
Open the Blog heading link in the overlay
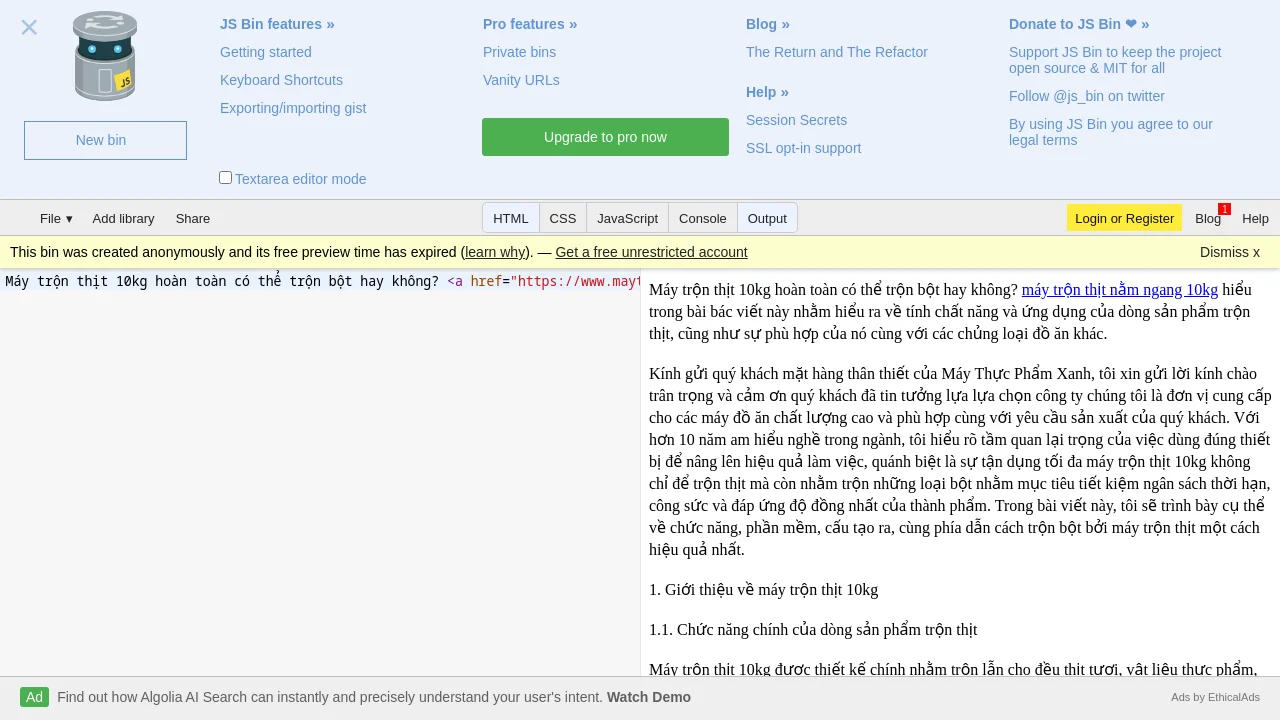point(768,24)
